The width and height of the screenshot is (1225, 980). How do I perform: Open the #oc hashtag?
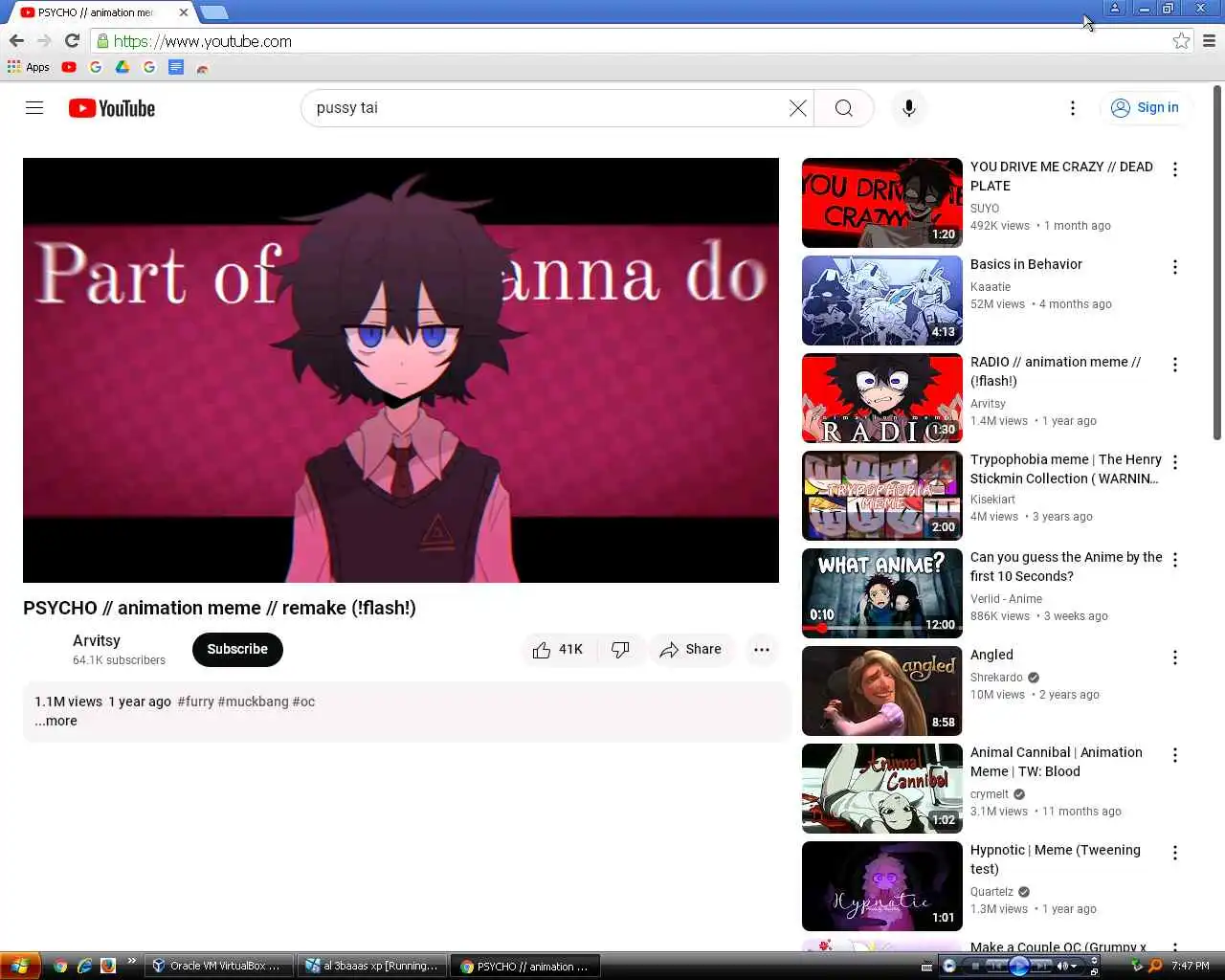(x=303, y=702)
